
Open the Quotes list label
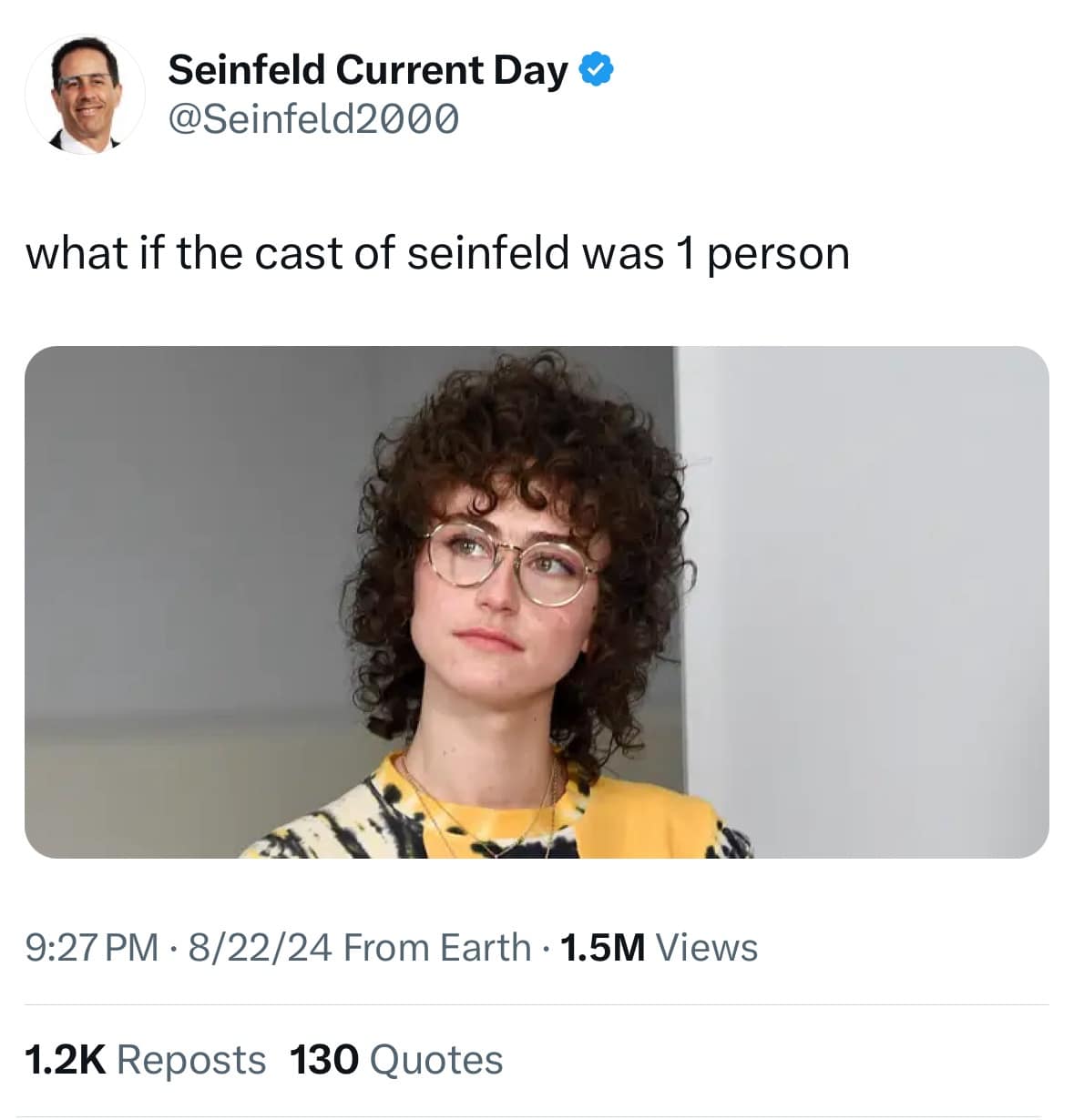tap(436, 1059)
